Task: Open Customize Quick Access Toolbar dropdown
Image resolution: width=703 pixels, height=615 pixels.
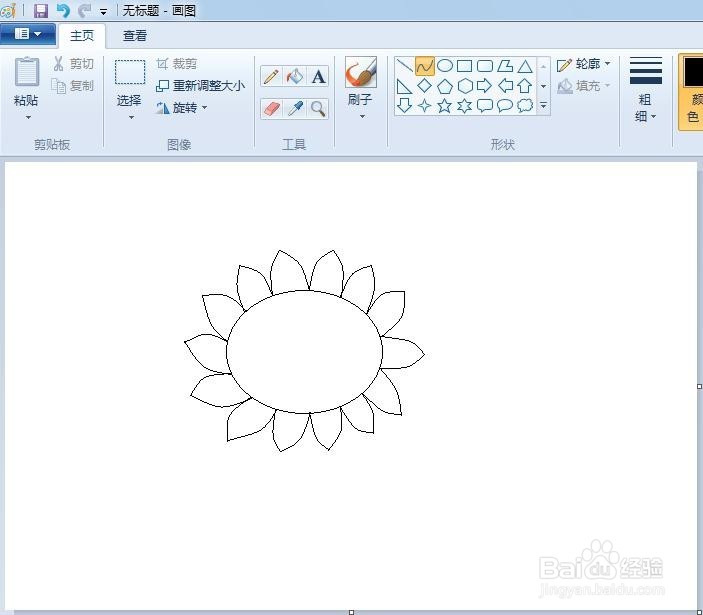Action: pos(104,12)
